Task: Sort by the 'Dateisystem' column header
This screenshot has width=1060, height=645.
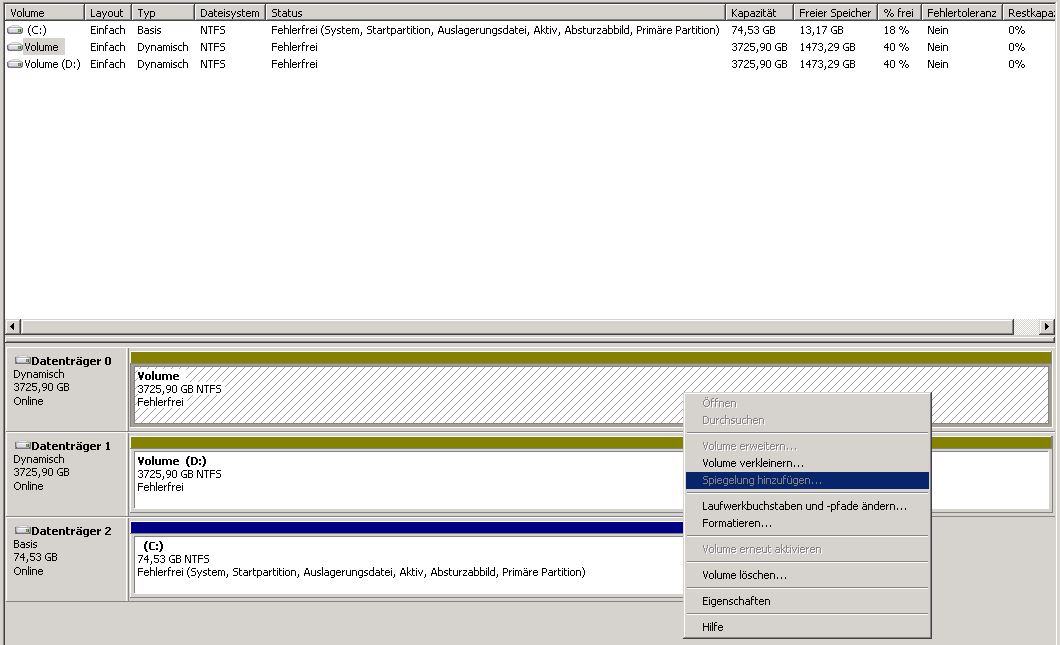Action: (230, 13)
